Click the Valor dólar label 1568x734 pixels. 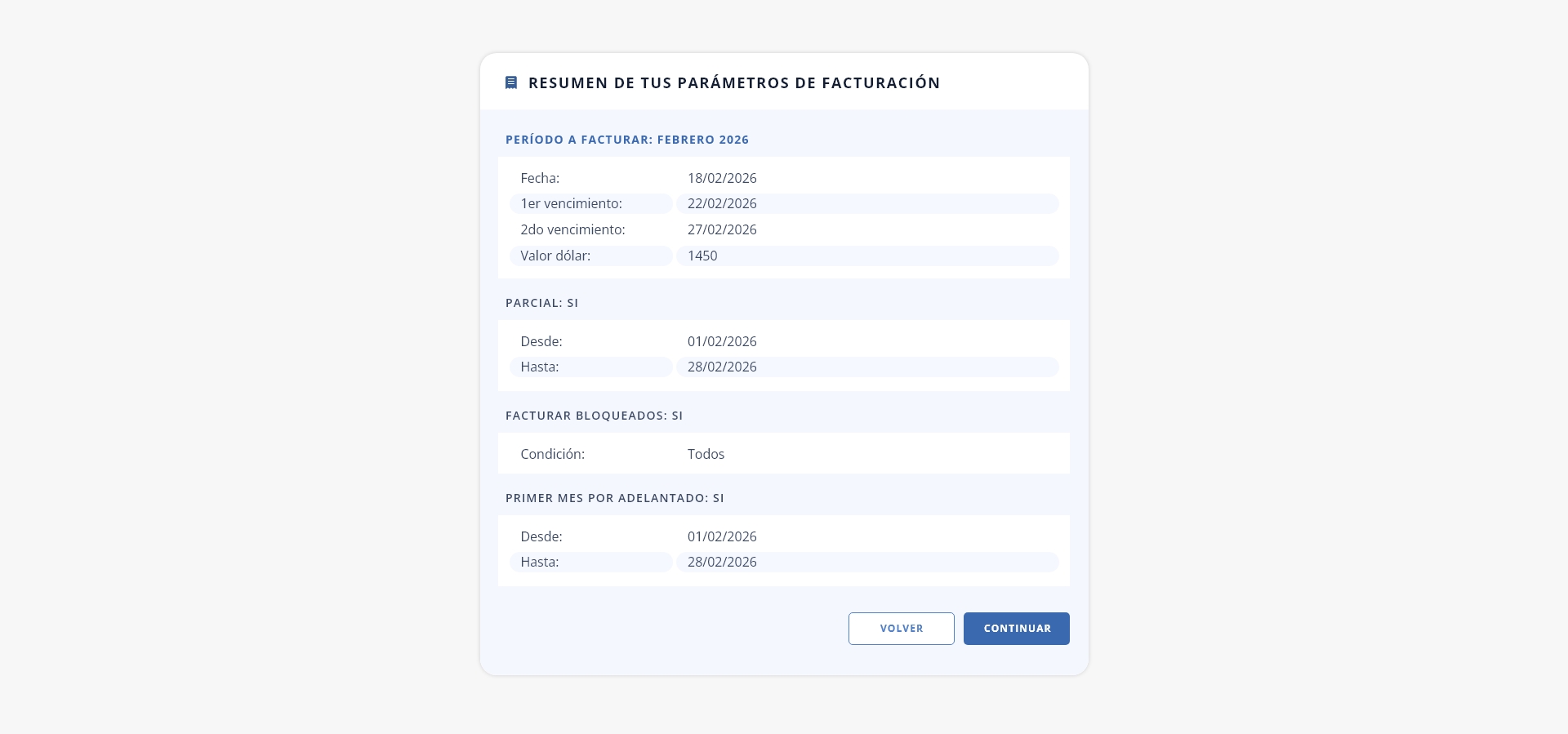(555, 256)
